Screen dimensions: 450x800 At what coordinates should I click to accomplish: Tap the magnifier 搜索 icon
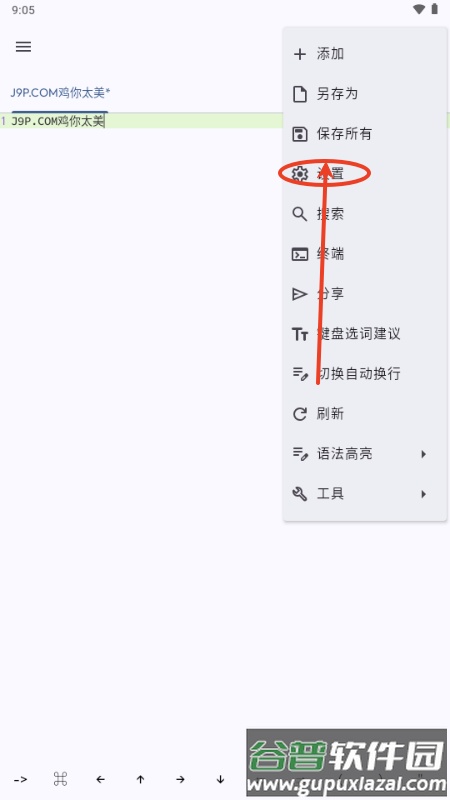click(299, 214)
